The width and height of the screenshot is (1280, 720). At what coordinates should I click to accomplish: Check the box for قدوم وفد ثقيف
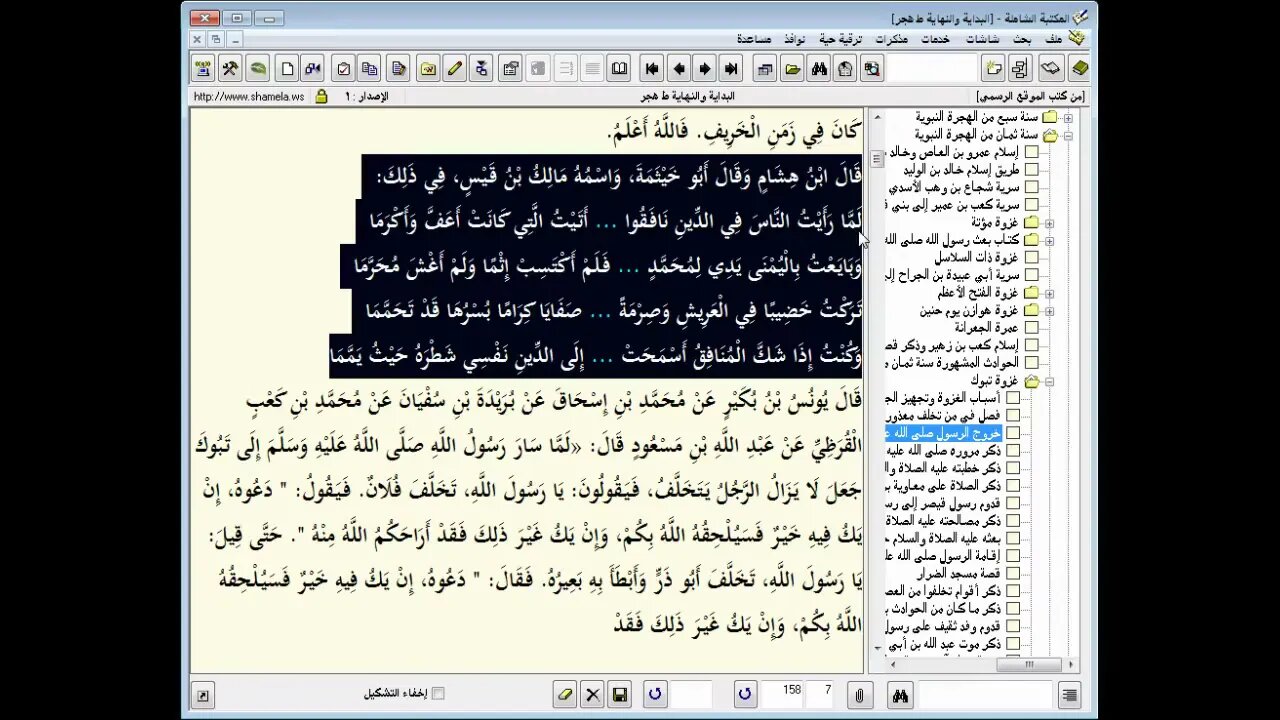point(1013,626)
